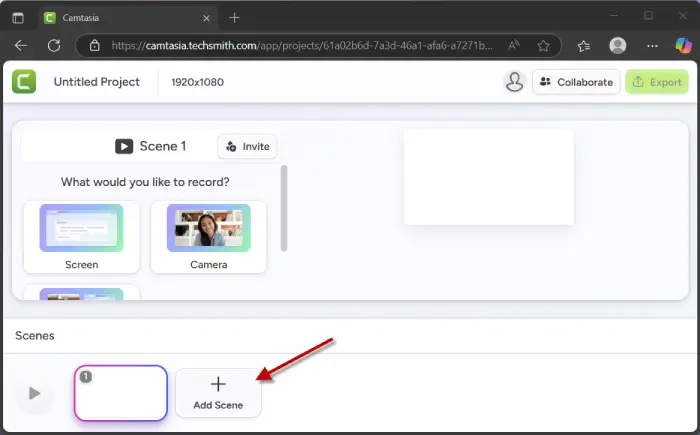Viewport: 700px width, 435px height.
Task: Select scene 1 thumbnail in Scenes strip
Action: tap(121, 393)
